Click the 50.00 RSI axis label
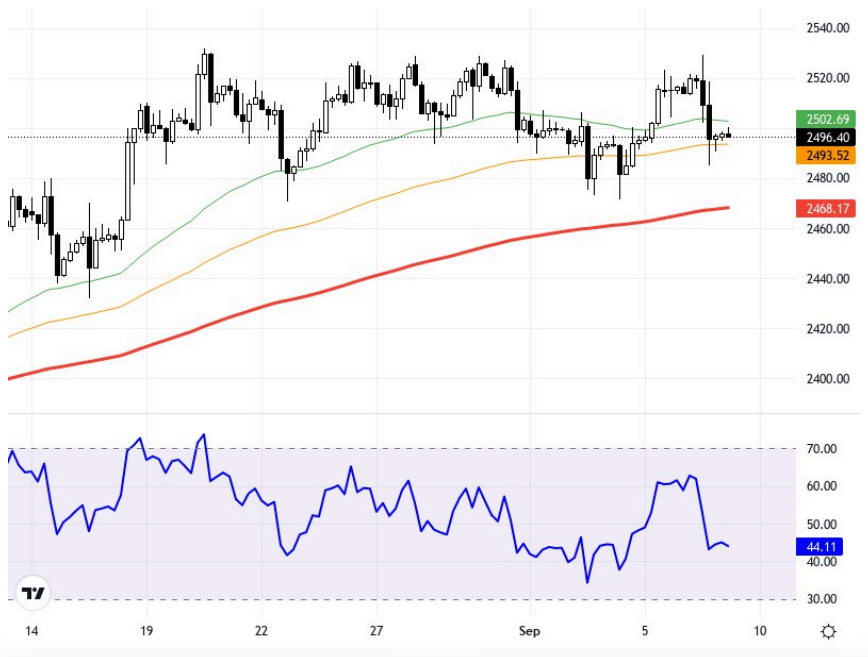868x657 pixels. click(822, 524)
